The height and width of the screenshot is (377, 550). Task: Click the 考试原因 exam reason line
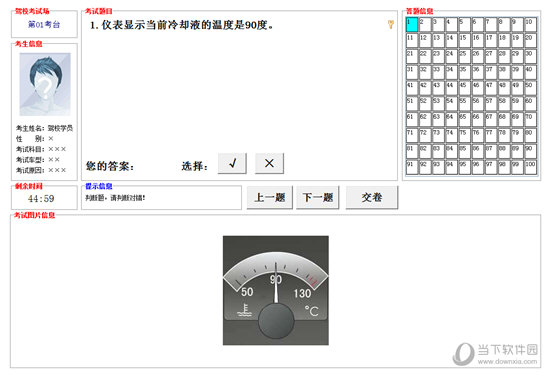[41, 170]
